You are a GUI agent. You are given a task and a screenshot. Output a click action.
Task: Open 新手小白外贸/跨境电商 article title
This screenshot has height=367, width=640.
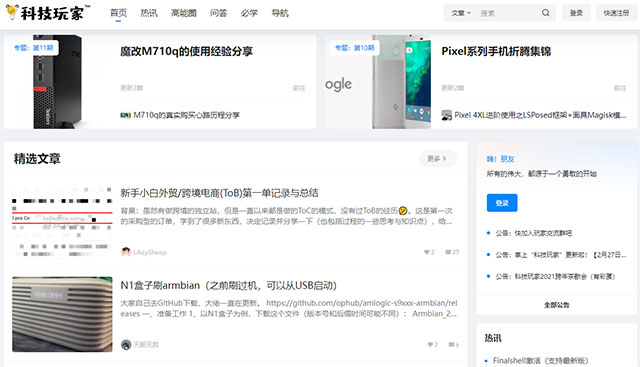tap(219, 193)
